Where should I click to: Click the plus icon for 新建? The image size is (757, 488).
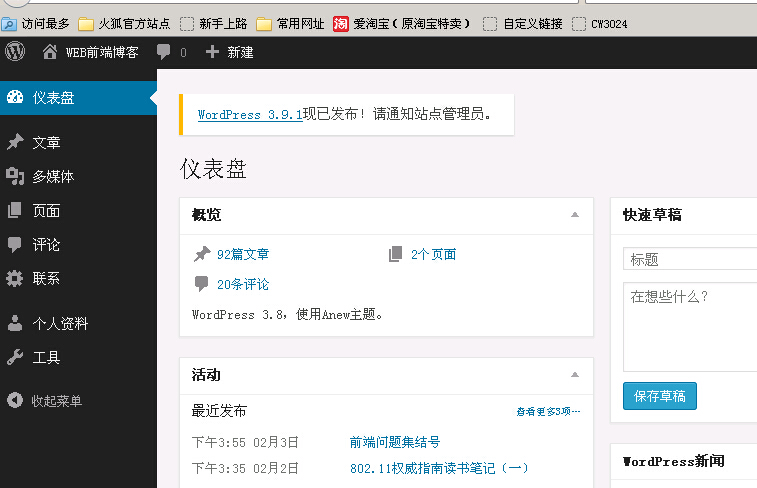tap(212, 52)
